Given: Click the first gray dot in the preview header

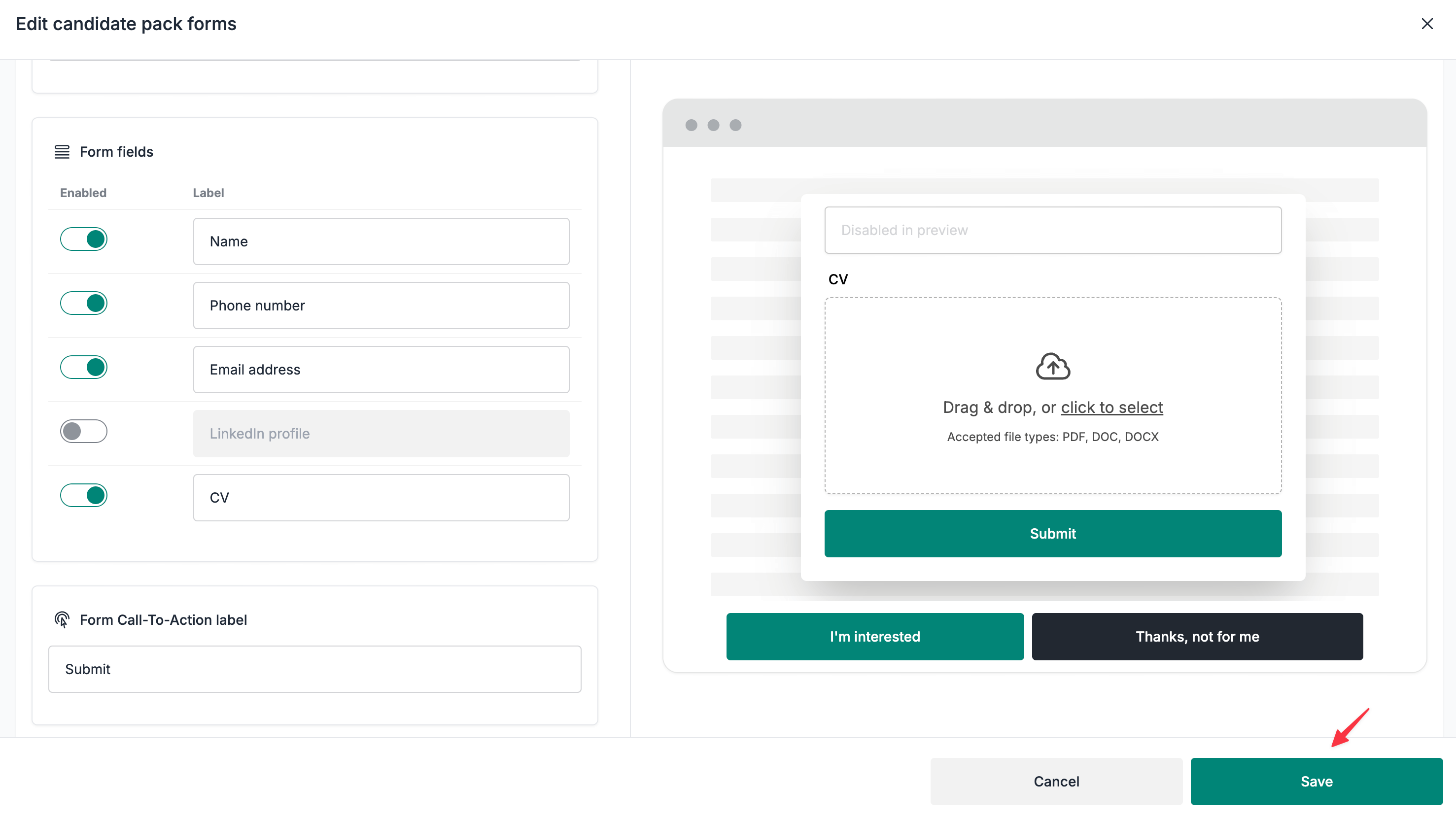Looking at the screenshot, I should [691, 125].
